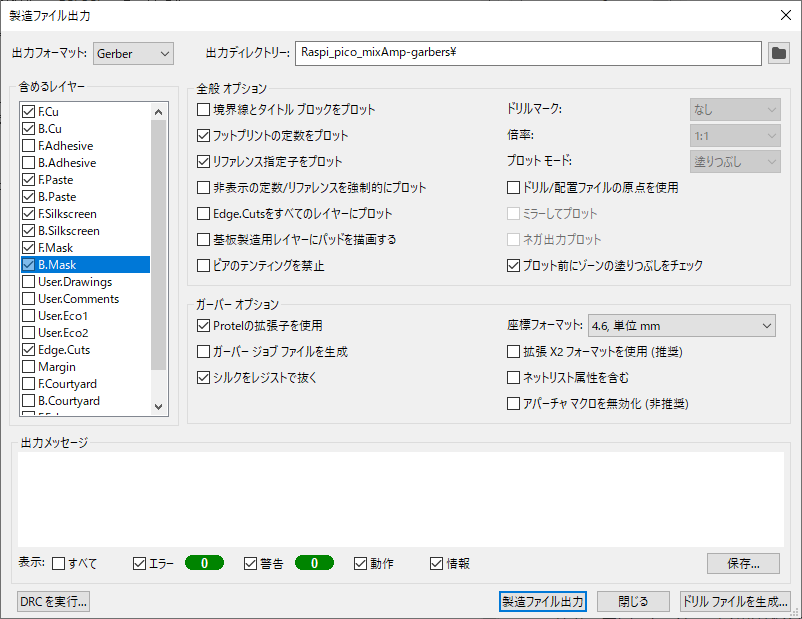Check 基板製造用レイヤーにパッドを描画する

tap(204, 239)
